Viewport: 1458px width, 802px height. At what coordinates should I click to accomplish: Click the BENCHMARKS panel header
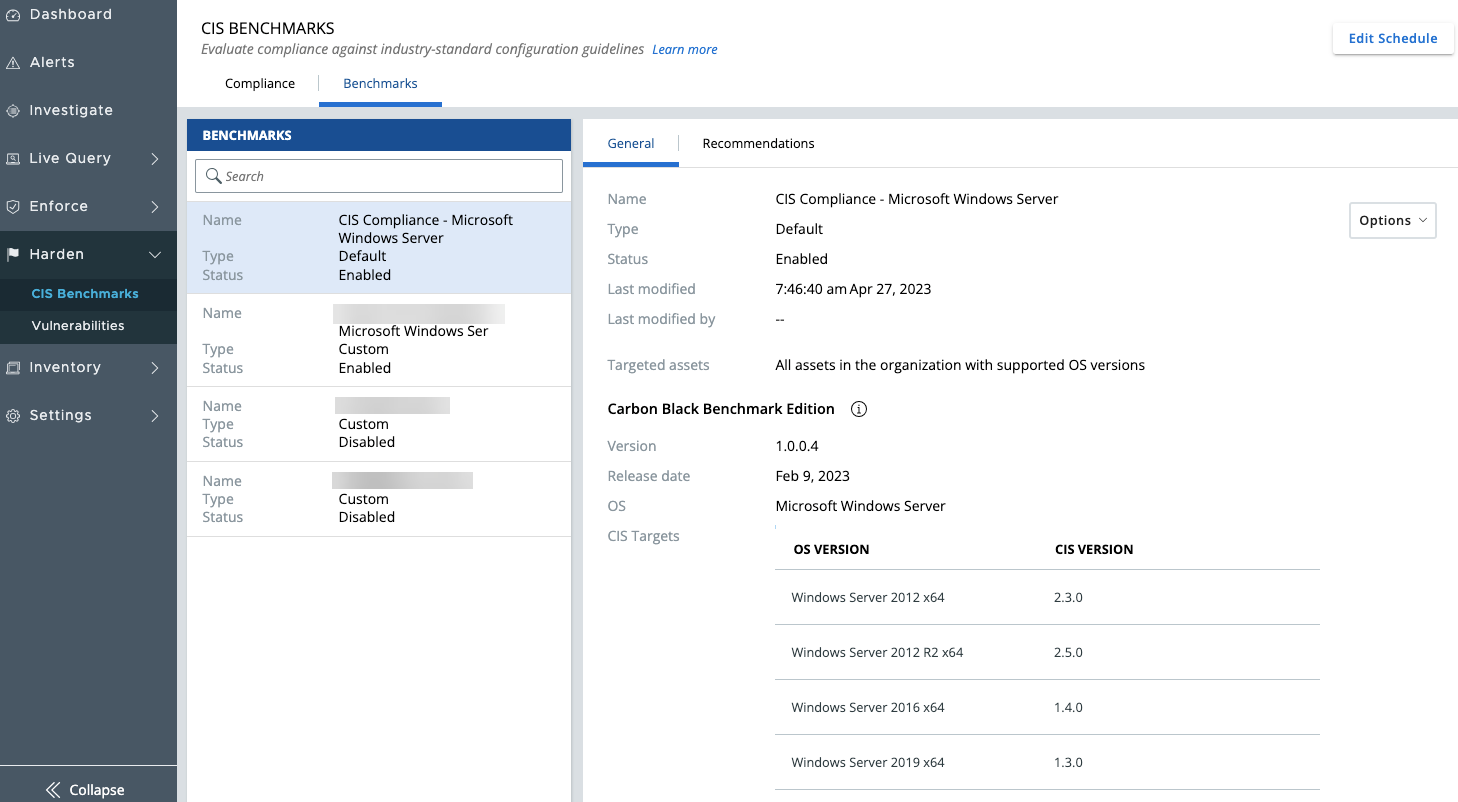tap(379, 135)
